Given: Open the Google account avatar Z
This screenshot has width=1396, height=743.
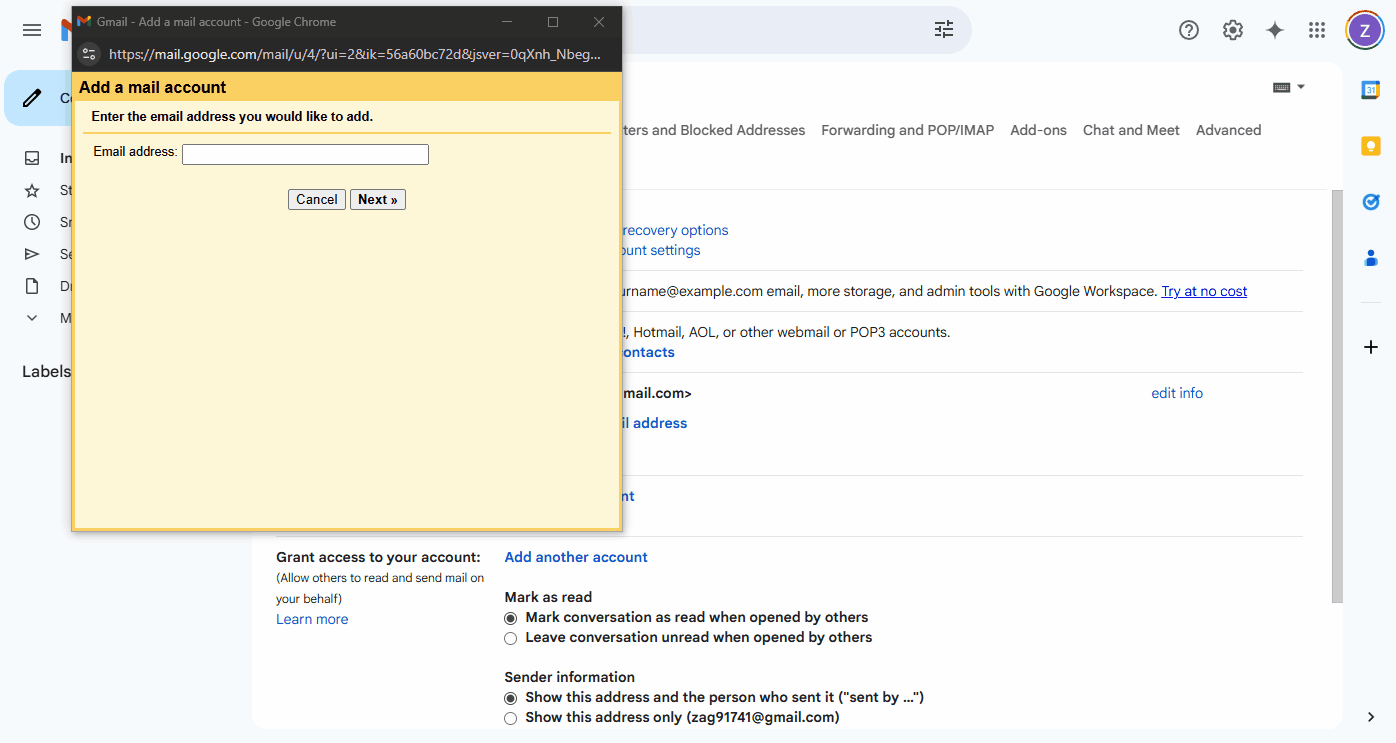Looking at the screenshot, I should point(1365,30).
